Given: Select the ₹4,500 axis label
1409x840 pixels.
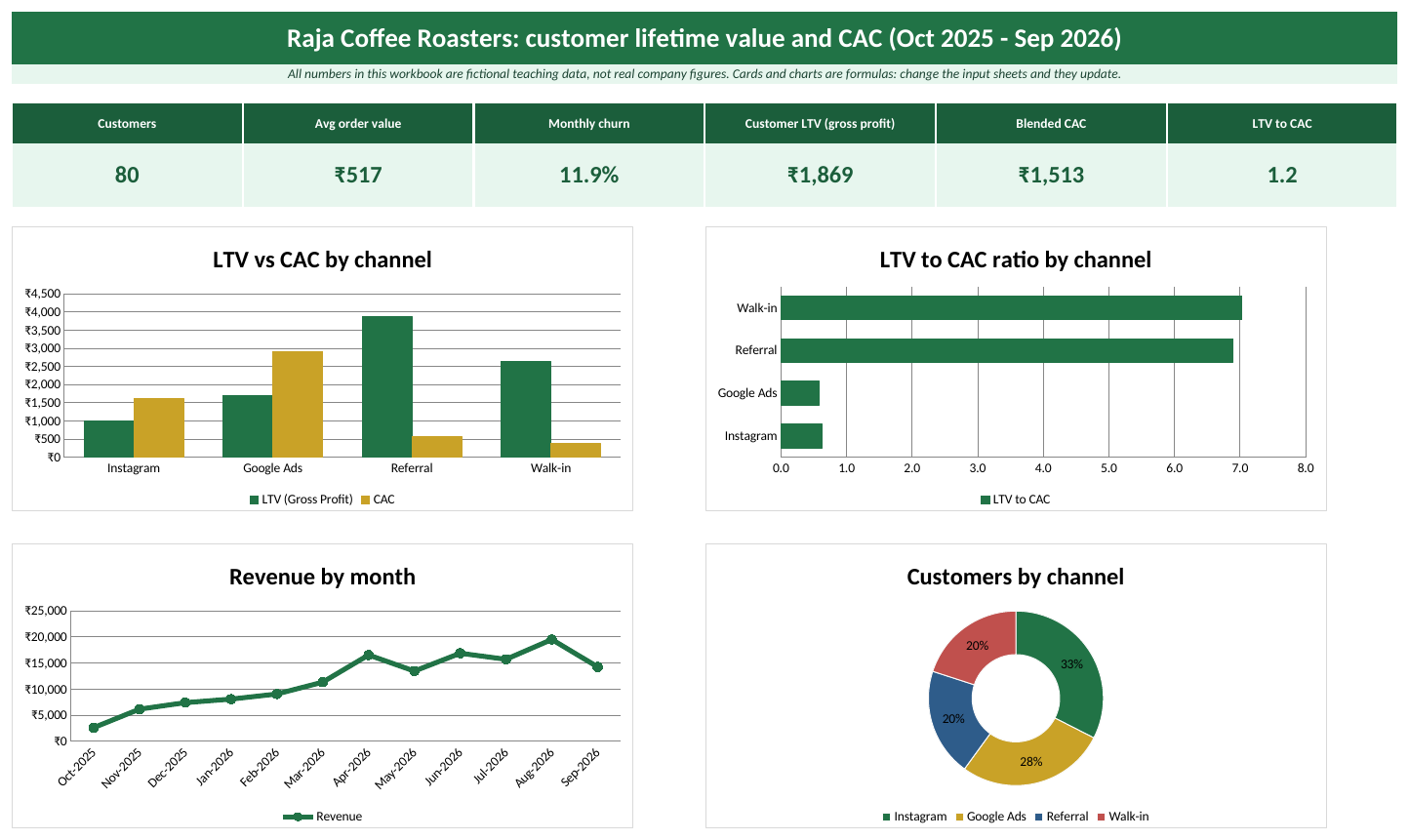Looking at the screenshot, I should pos(43,294).
